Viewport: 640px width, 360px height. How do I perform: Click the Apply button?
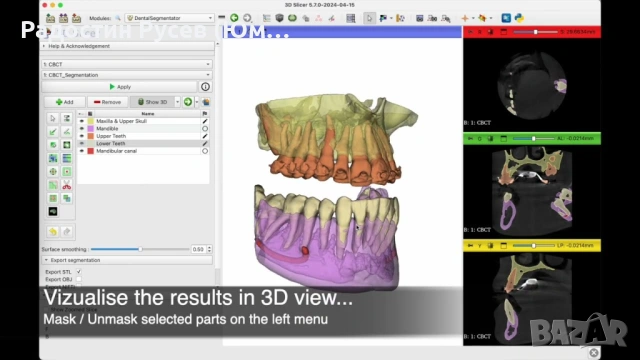coord(120,87)
